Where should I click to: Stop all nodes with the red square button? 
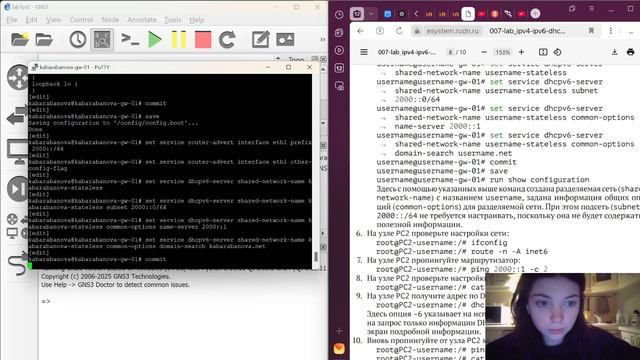pos(203,40)
